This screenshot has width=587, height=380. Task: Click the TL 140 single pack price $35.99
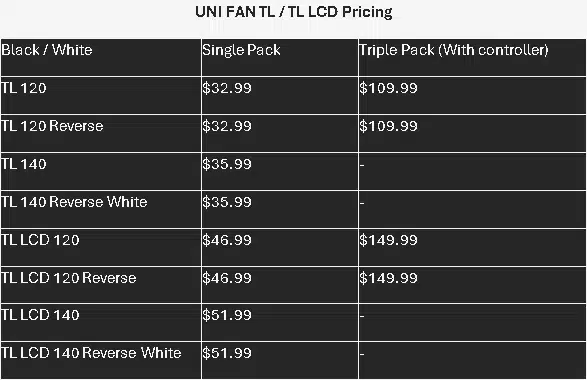click(x=227, y=164)
